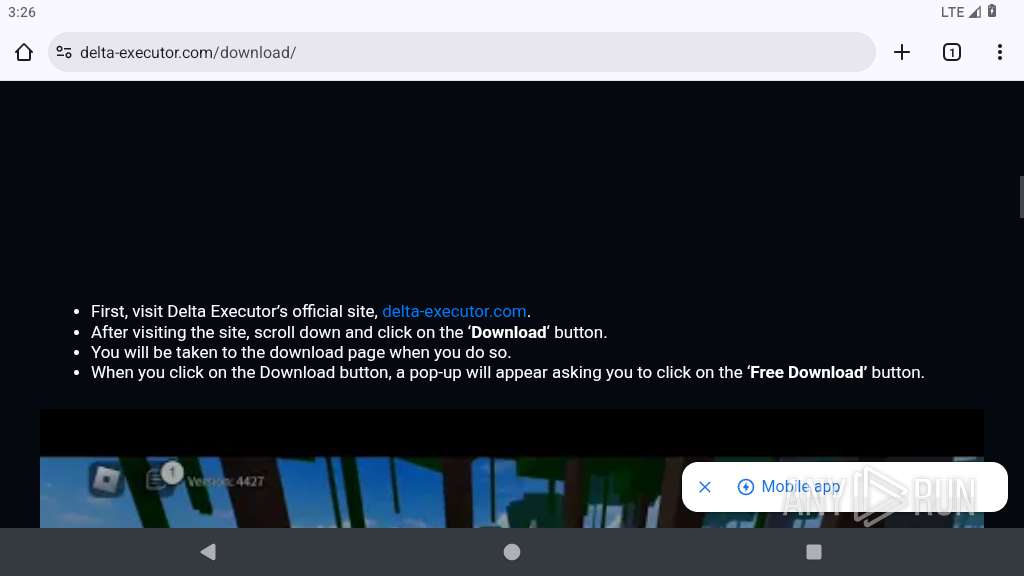
Task: Click LTE signal indicator in status bar
Action: (x=961, y=12)
